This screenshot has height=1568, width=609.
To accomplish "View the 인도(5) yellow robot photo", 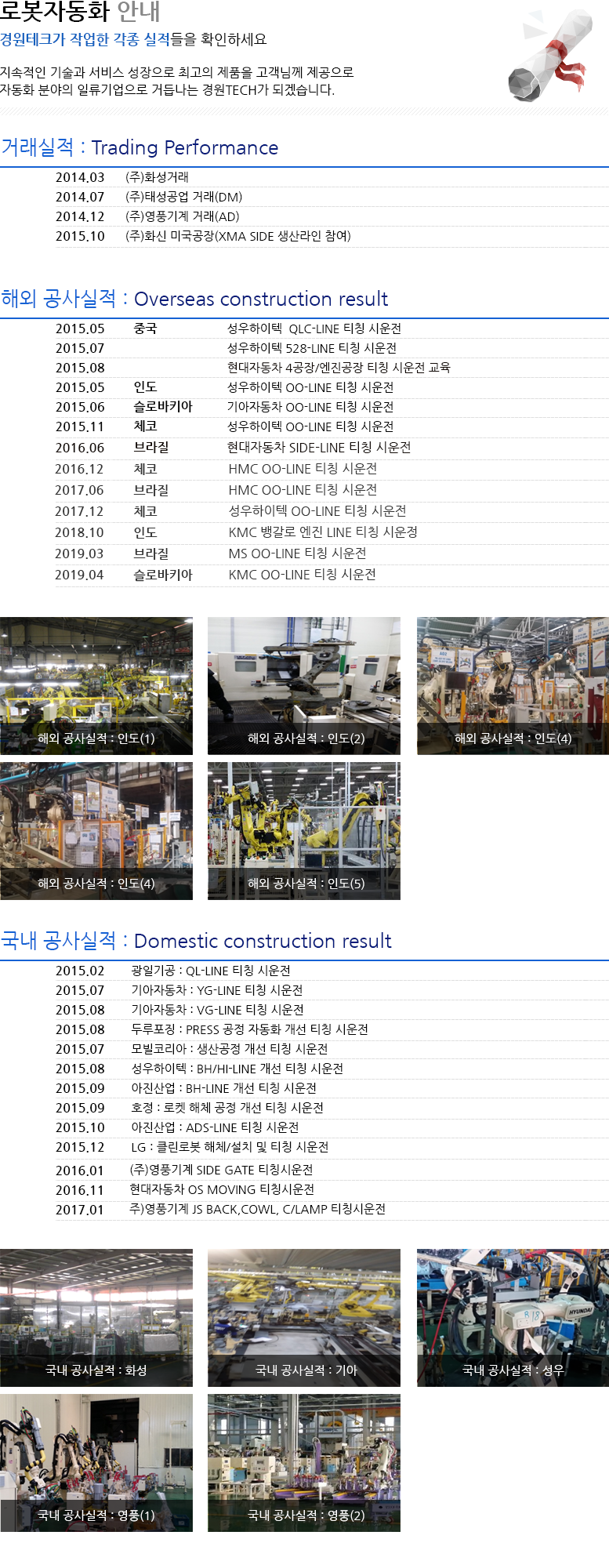I will pos(304,830).
